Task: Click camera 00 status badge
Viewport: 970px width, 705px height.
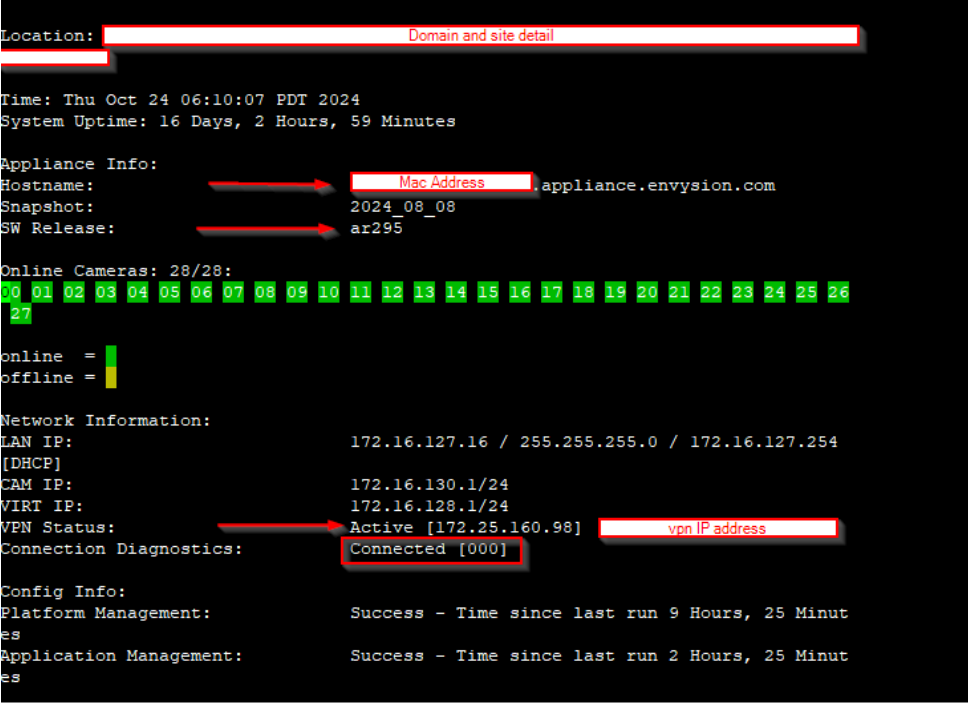Action: 11,292
